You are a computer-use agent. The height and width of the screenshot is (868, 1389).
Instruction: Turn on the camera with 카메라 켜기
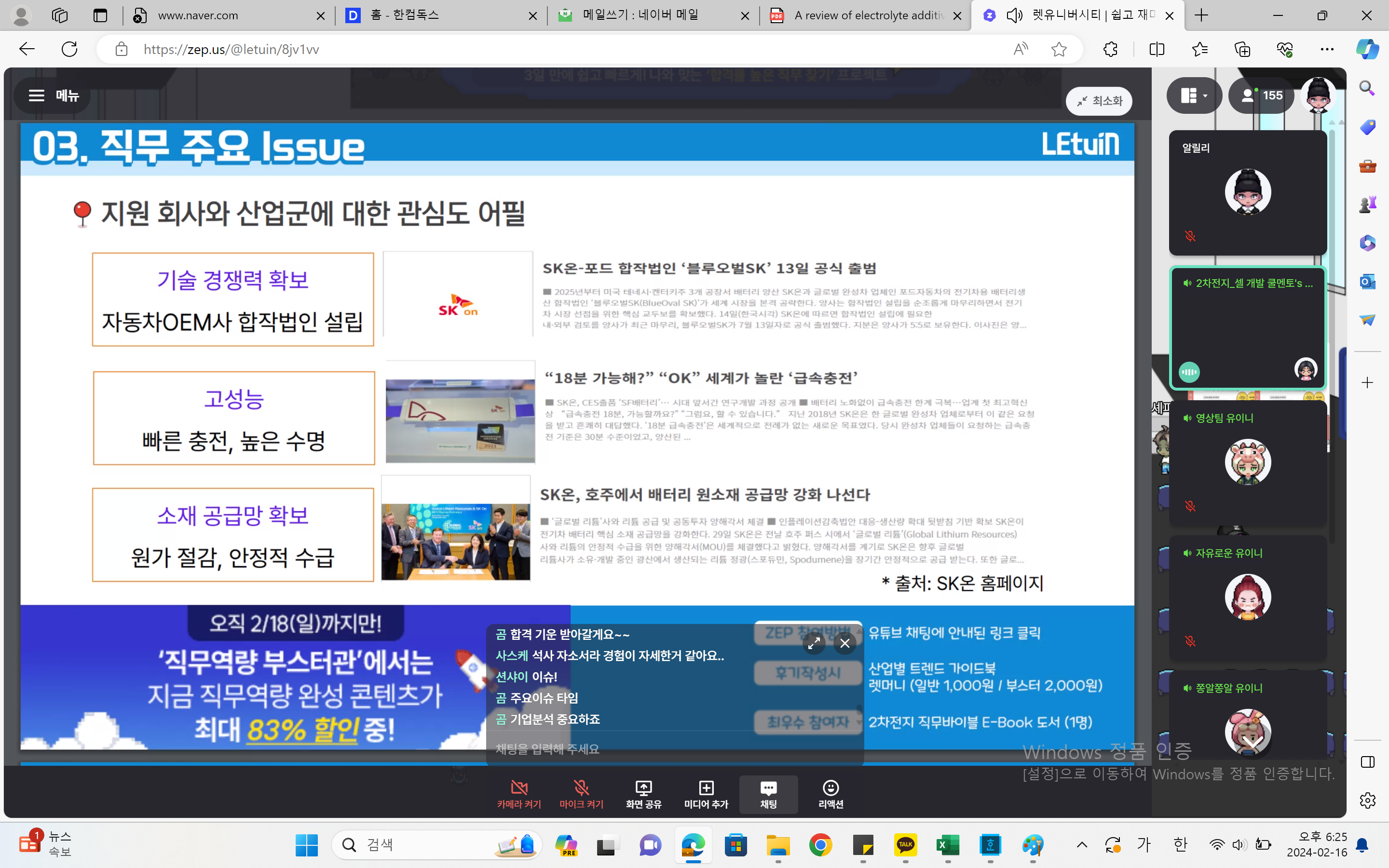[x=519, y=795]
